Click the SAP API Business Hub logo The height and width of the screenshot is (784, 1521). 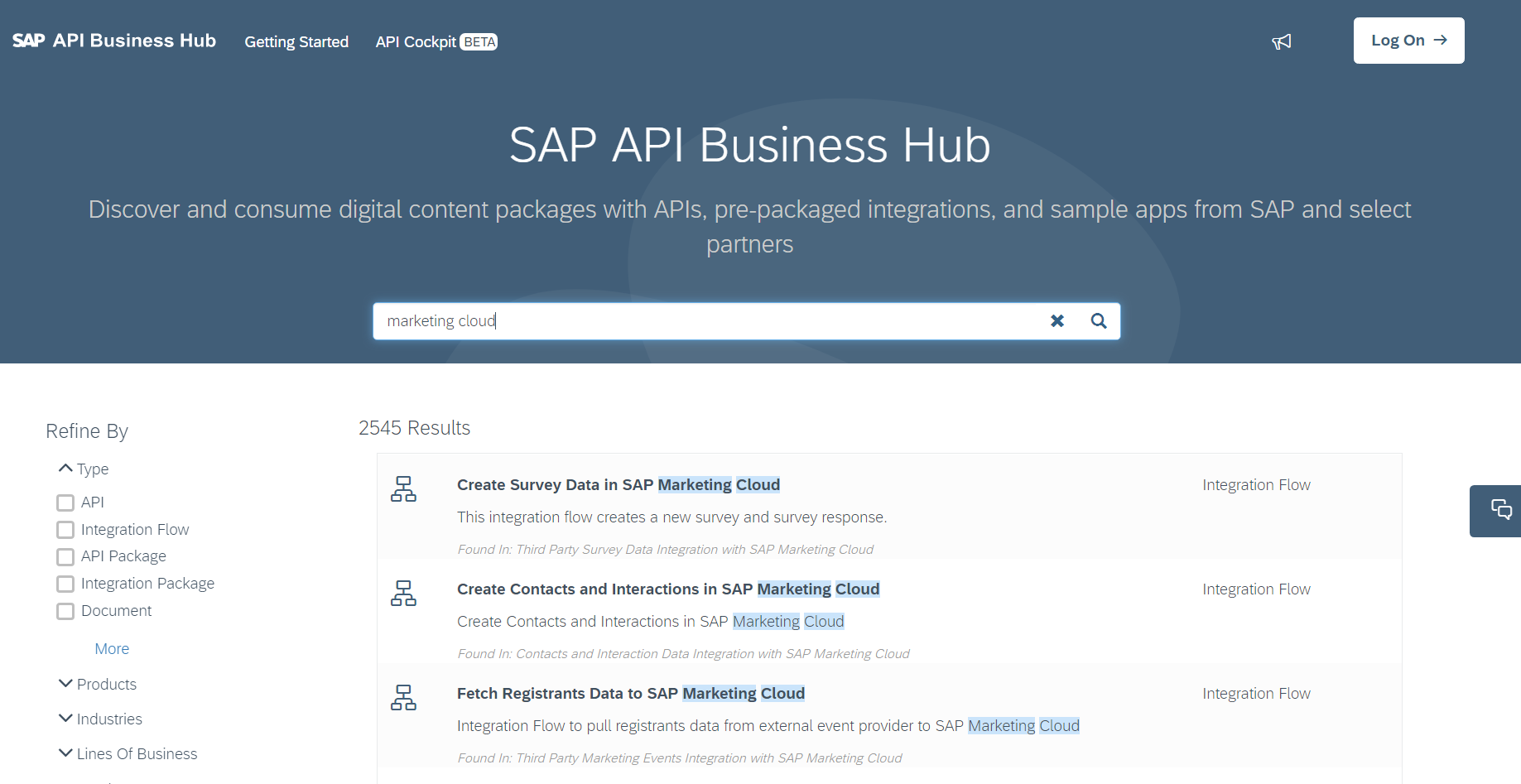(x=114, y=41)
